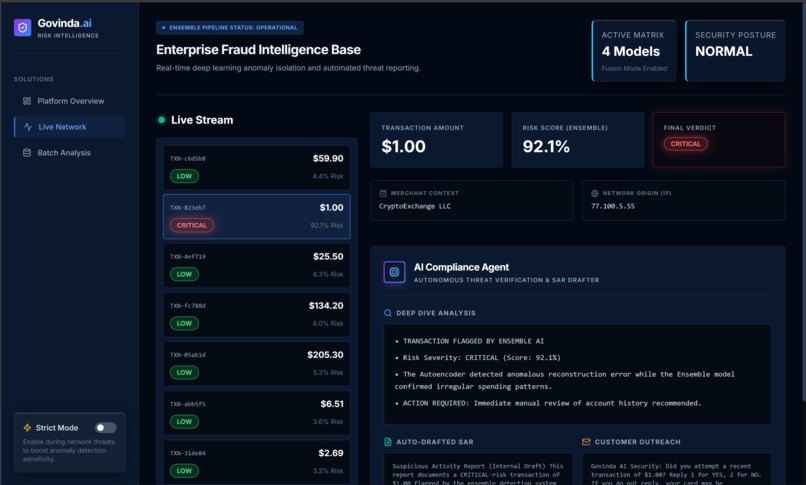The image size is (806, 485).
Task: Click the LOW badge on the $59.90 transaction
Action: [x=184, y=176]
